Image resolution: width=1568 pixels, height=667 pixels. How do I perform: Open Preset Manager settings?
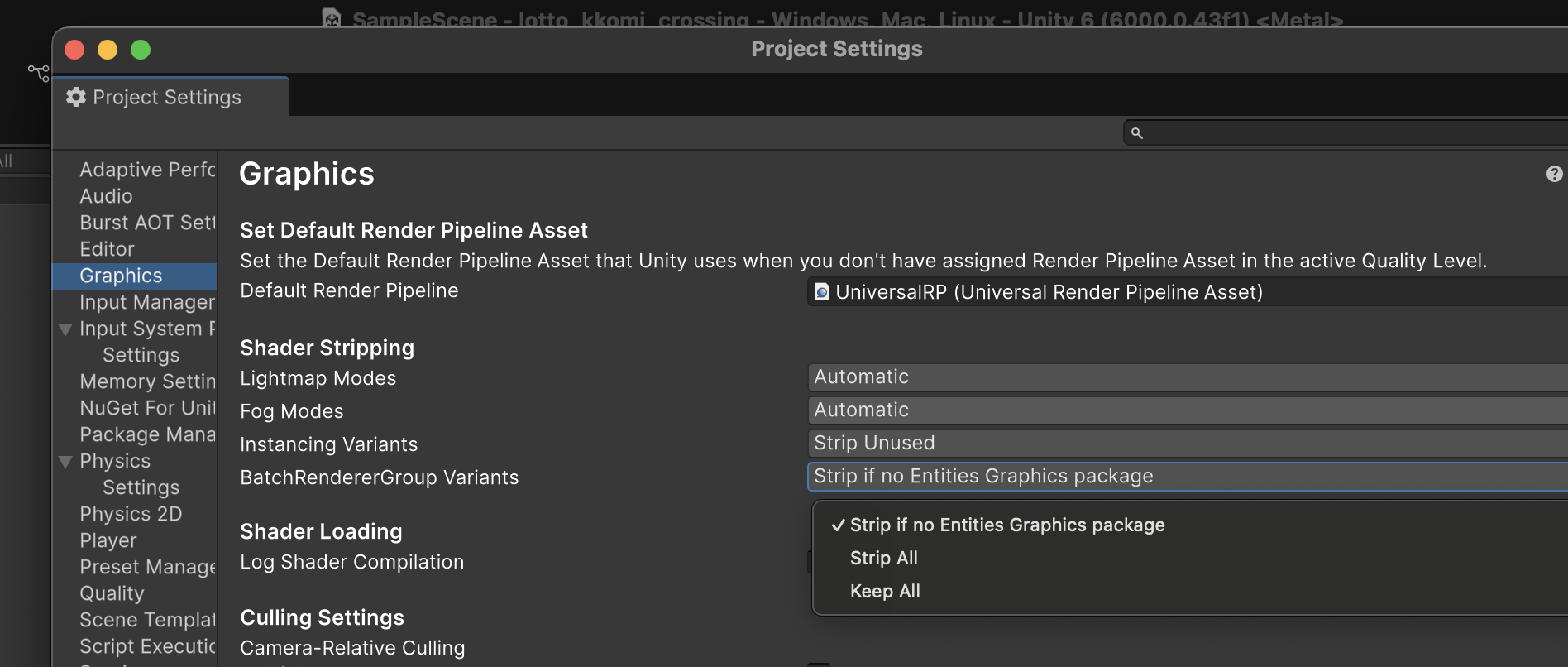147,567
